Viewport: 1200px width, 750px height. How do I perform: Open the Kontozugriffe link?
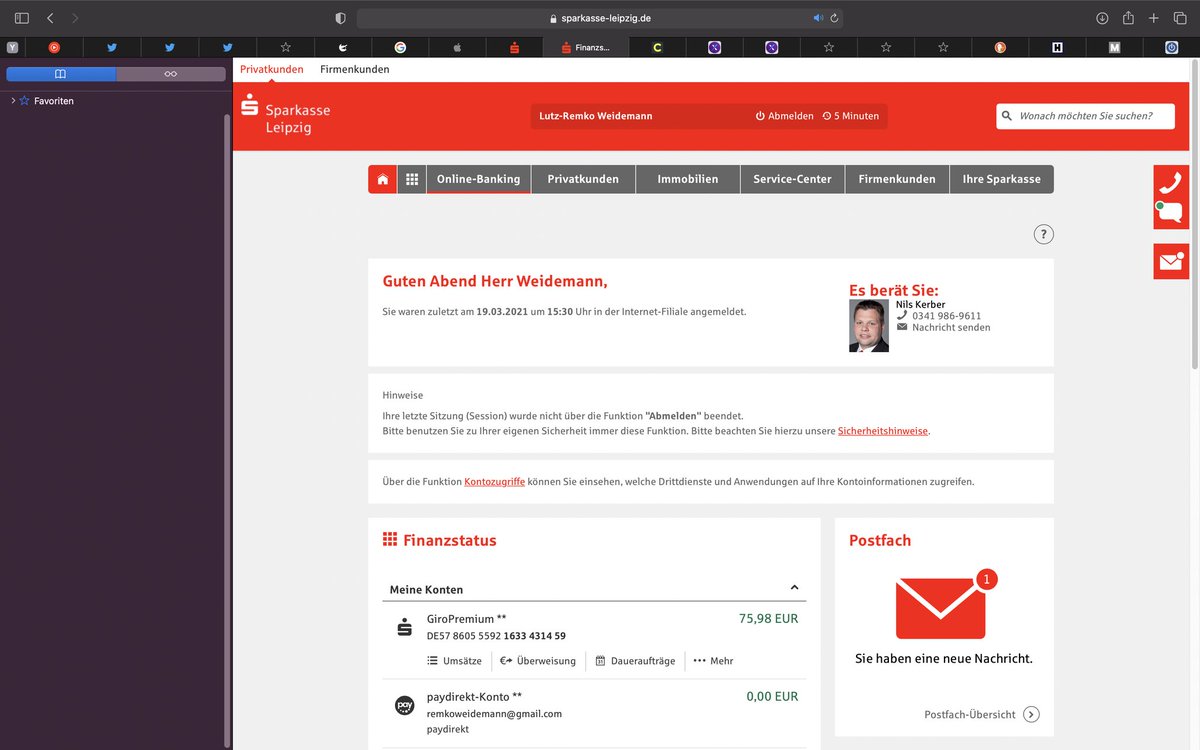coord(494,482)
